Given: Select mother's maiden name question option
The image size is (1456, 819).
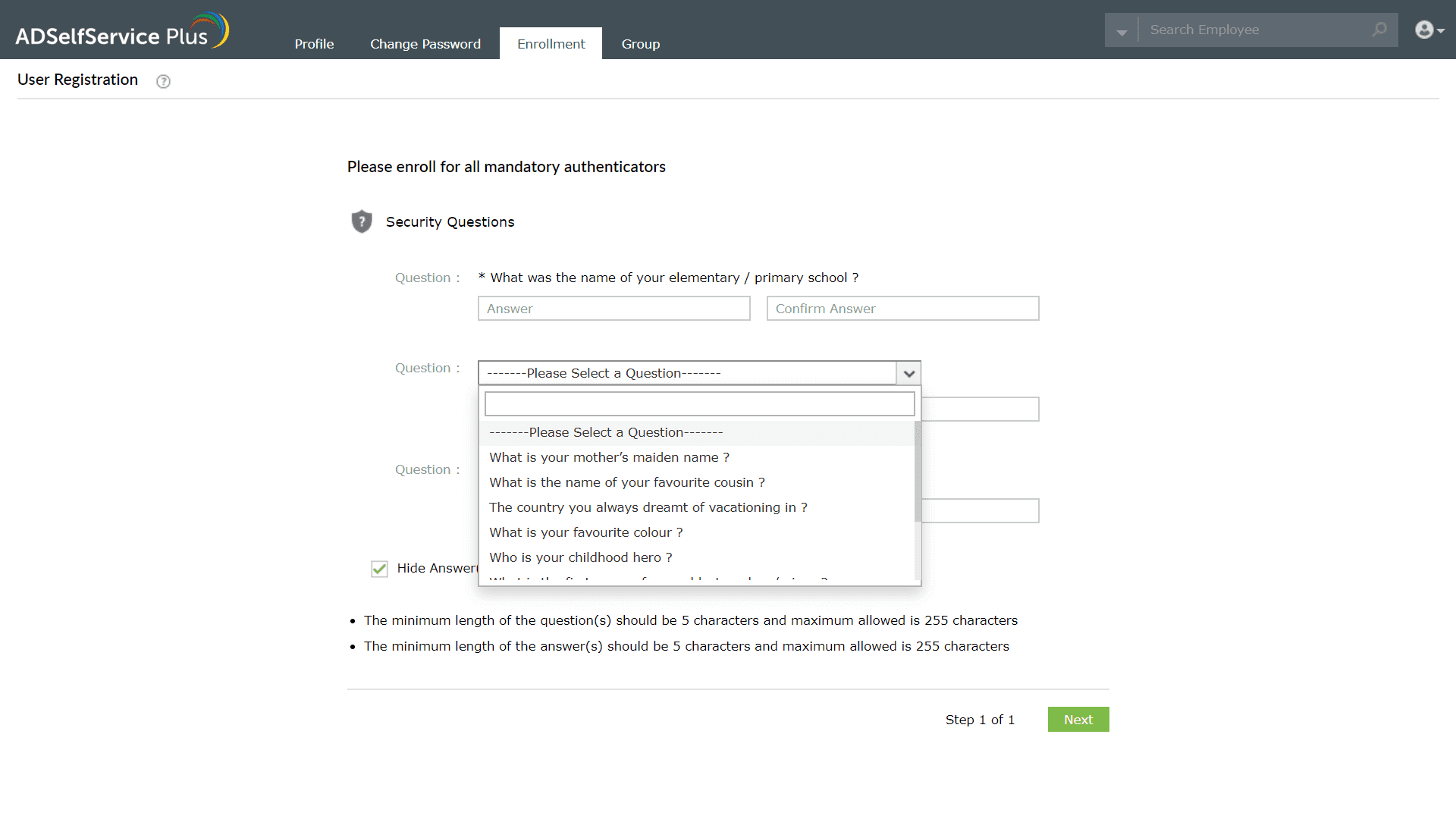Looking at the screenshot, I should [608, 457].
